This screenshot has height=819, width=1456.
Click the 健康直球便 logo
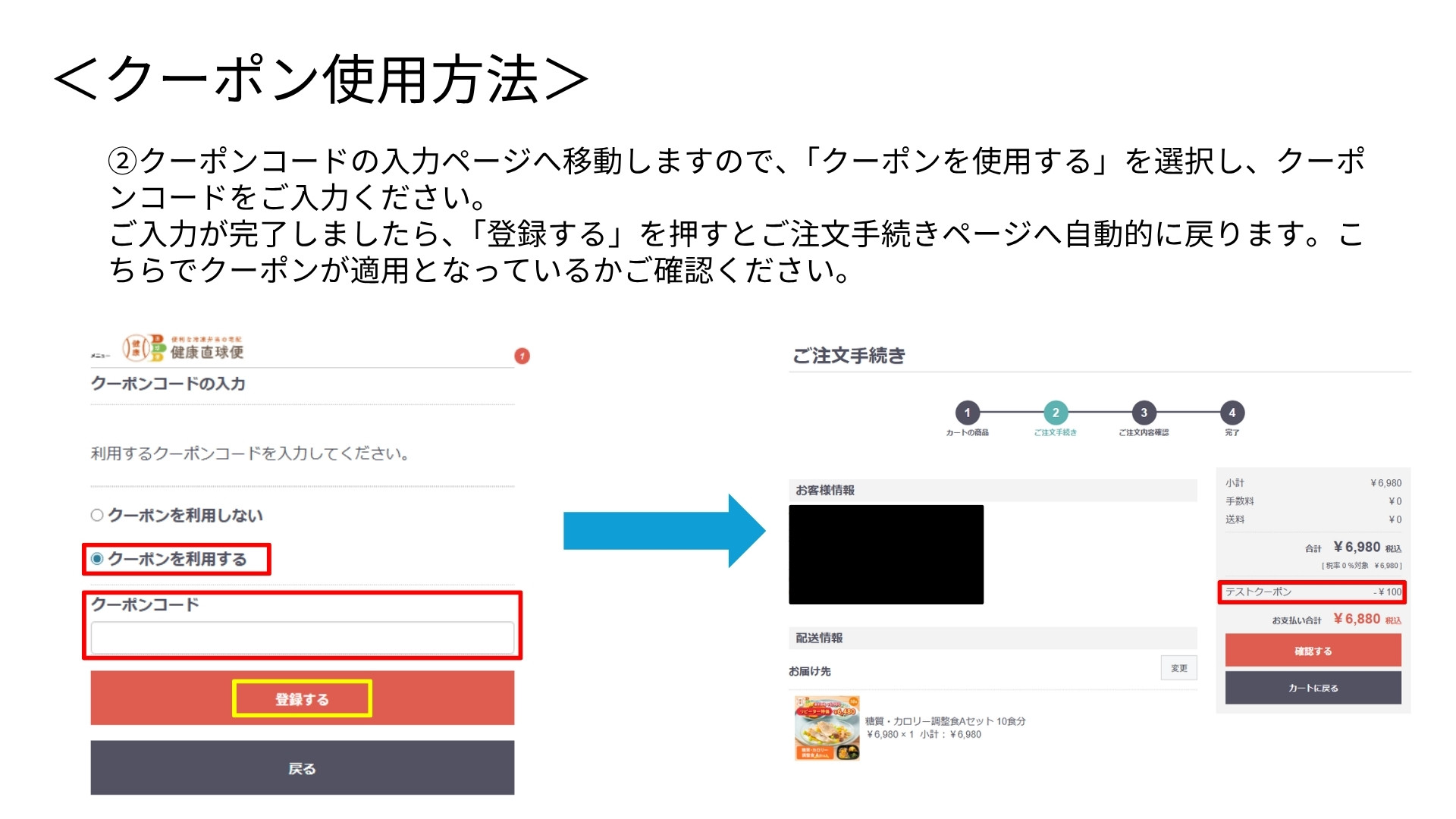coord(182,350)
